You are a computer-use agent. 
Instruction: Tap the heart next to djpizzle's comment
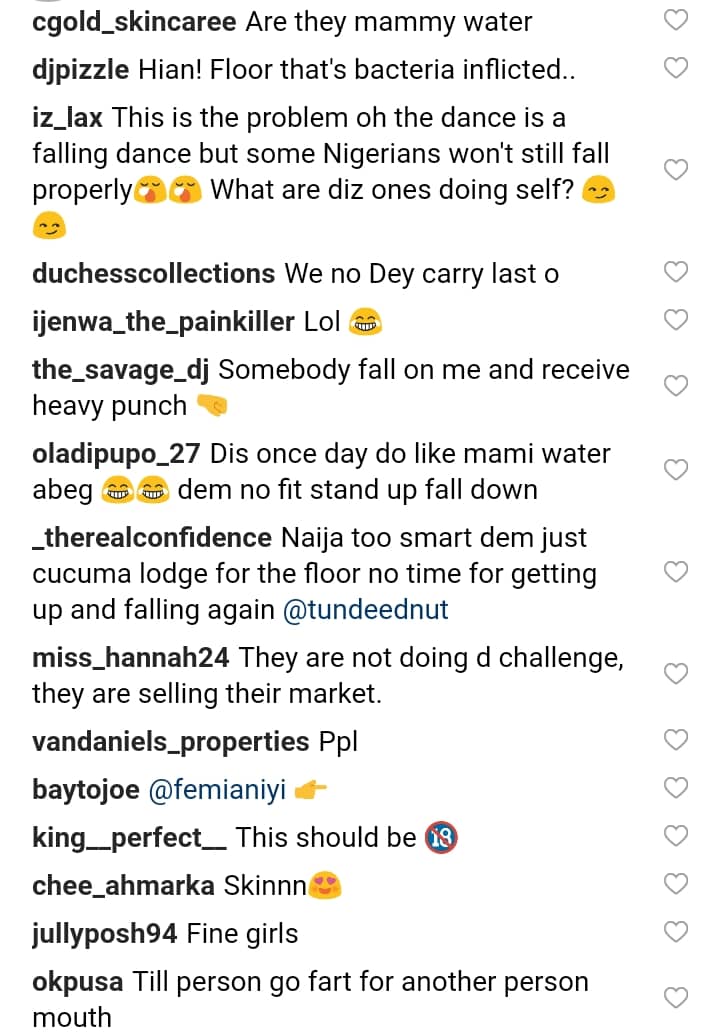[677, 68]
